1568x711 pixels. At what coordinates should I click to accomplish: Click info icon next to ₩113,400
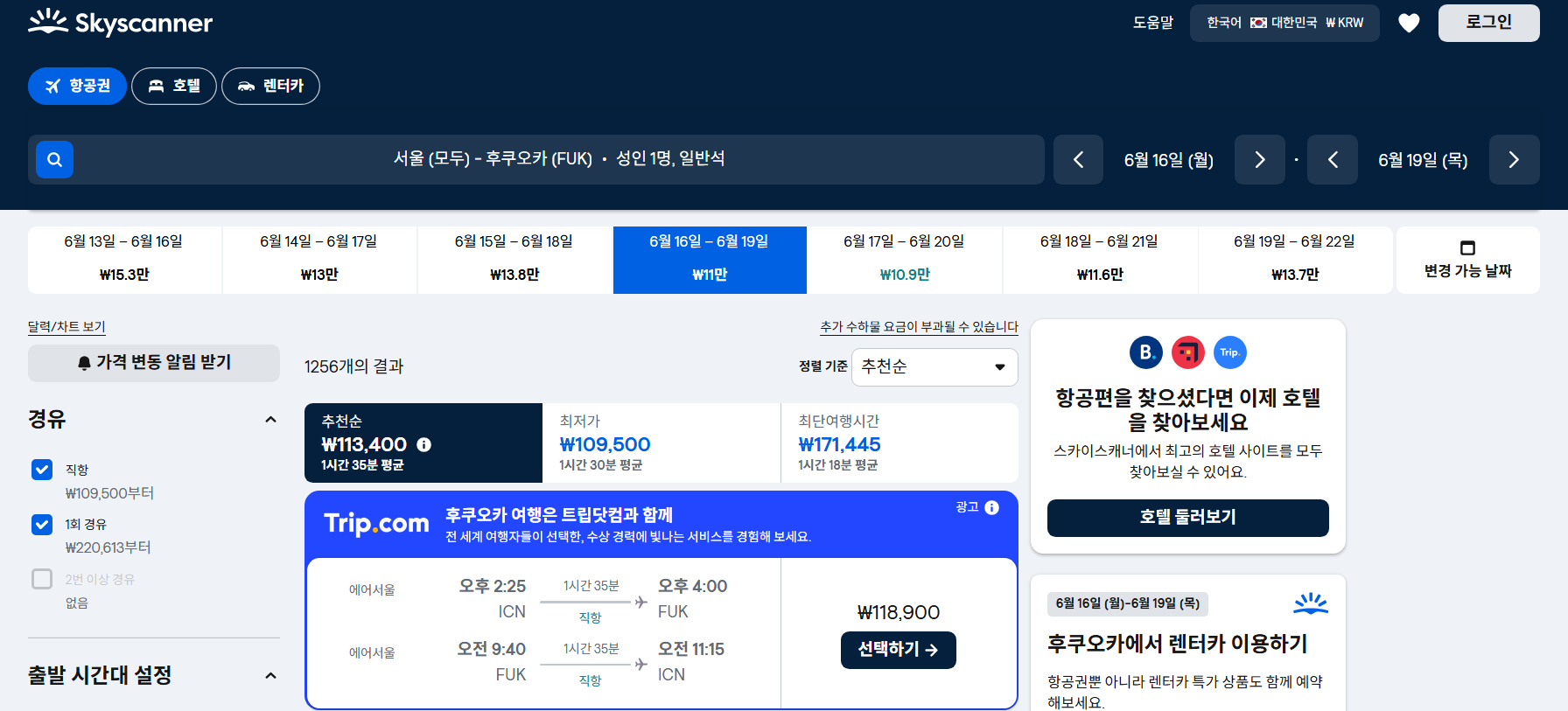pos(424,444)
